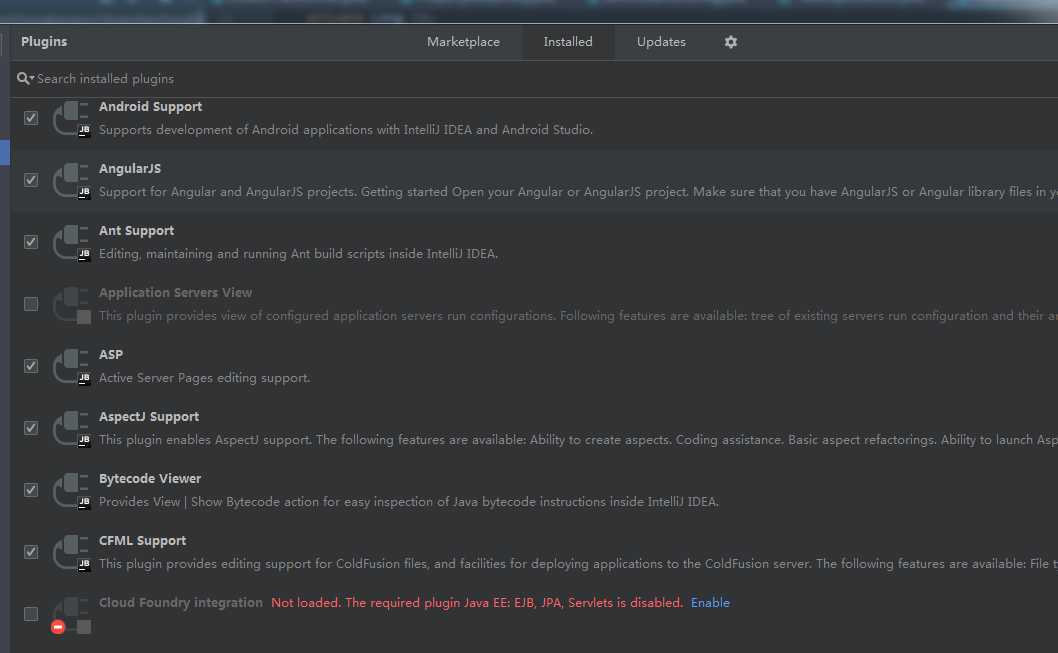
Task: Click the Application Servers View plugin icon
Action: [x=72, y=305]
